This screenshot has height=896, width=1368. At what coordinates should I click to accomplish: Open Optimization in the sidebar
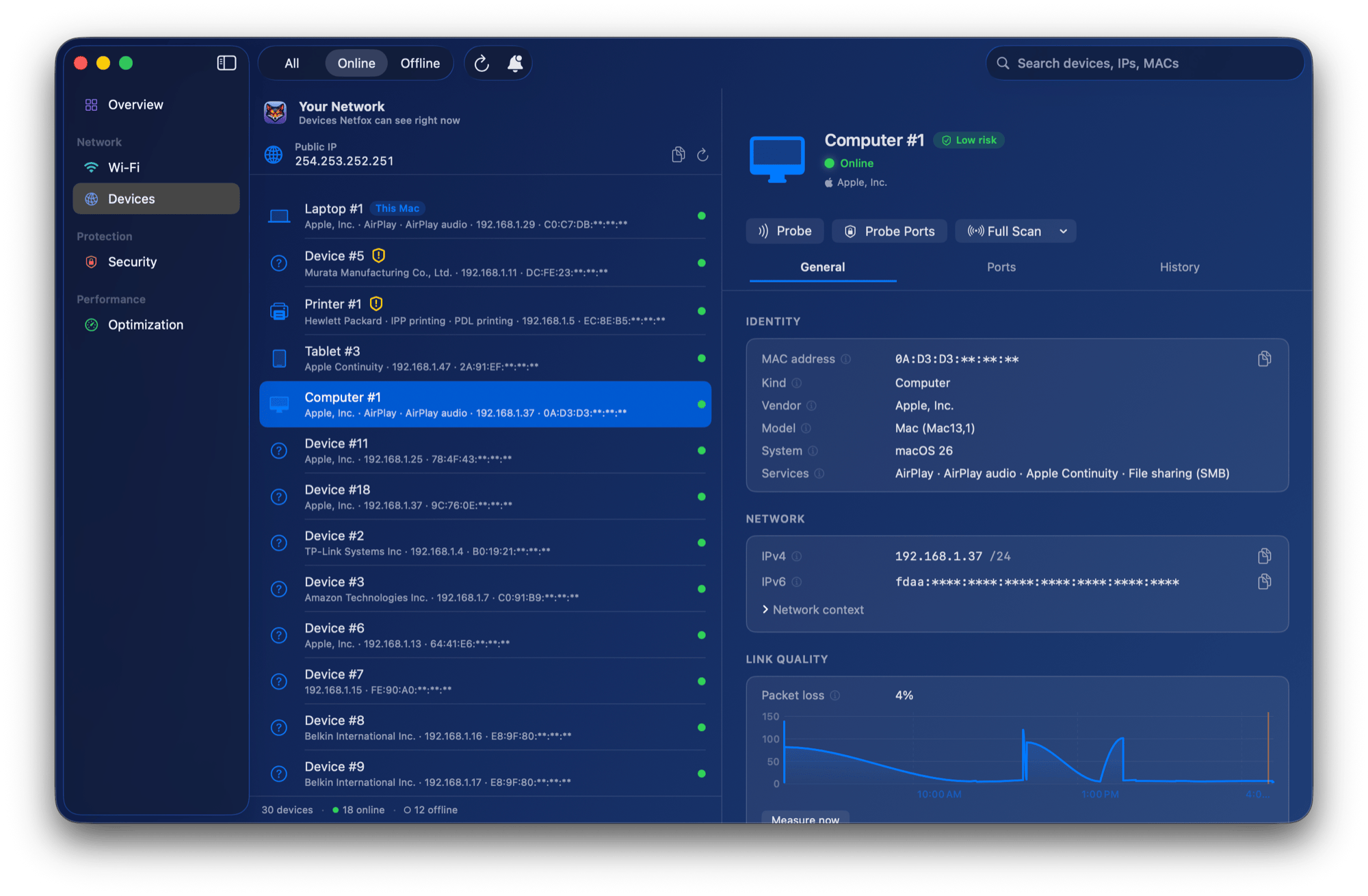[x=156, y=325]
